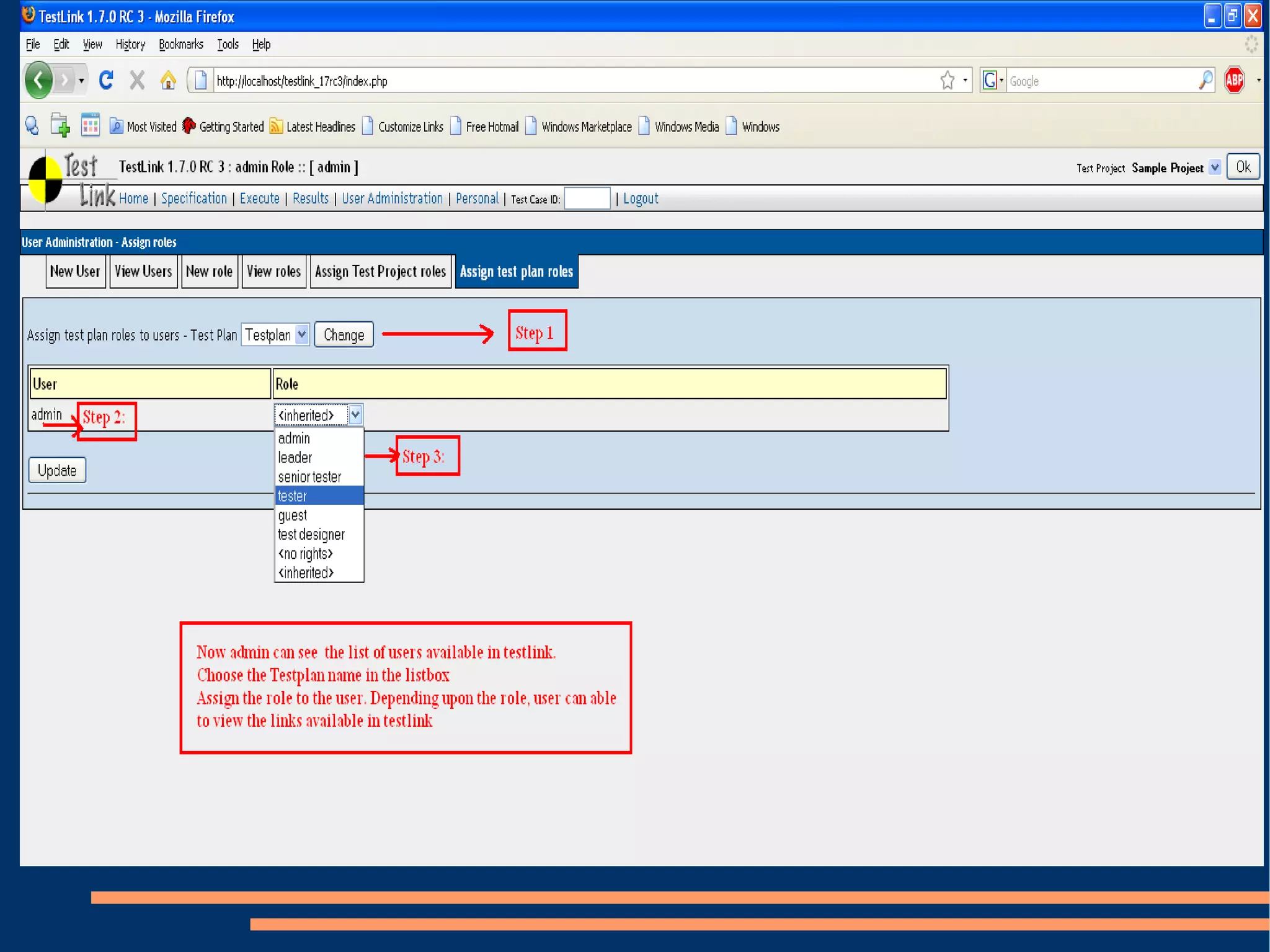
Task: Open the Edit menu
Action: (61, 44)
